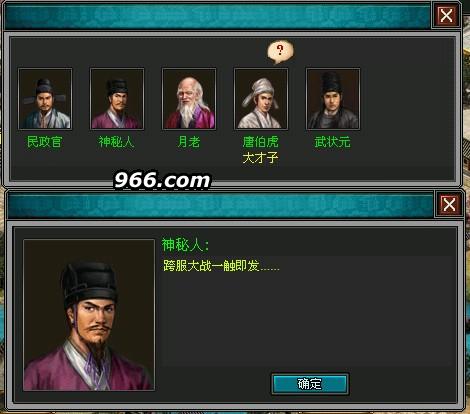Click the 唐伯虎 name label
The width and height of the screenshot is (470, 414).
click(260, 142)
